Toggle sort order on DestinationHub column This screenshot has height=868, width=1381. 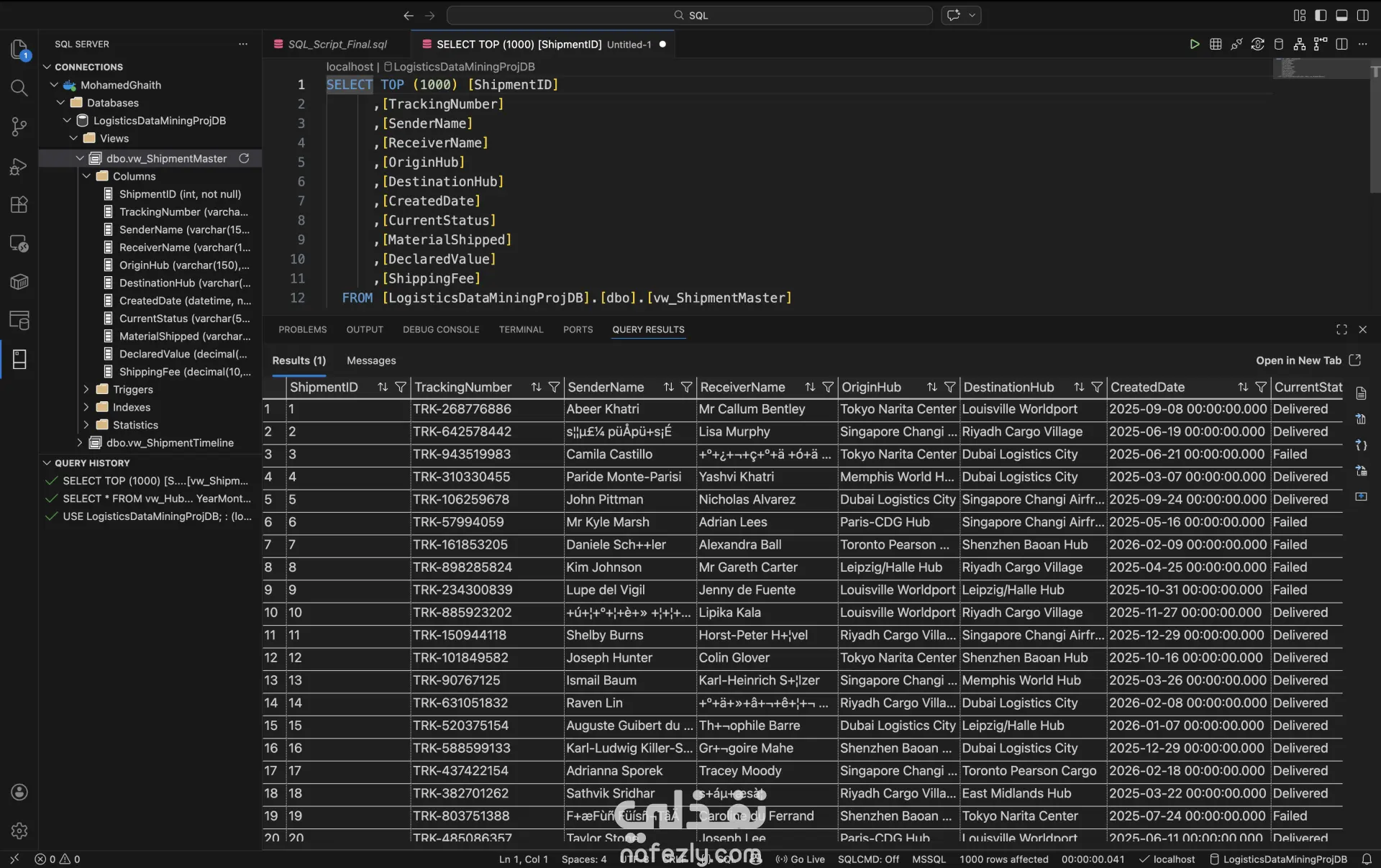pos(1079,388)
